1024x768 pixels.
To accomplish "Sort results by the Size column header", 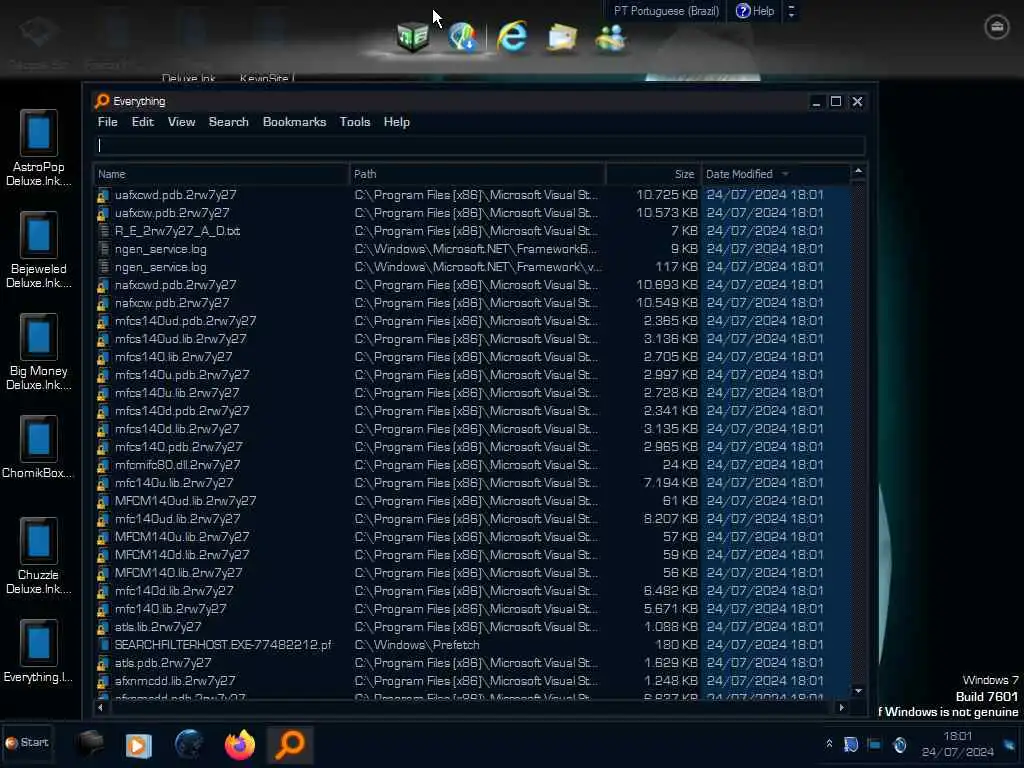I will point(653,174).
